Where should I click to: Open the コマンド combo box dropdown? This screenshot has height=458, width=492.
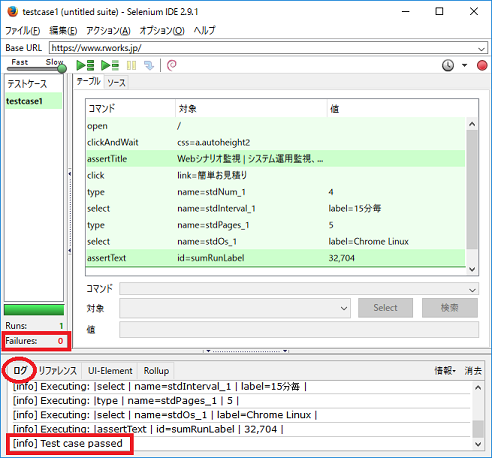pyautogui.click(x=472, y=289)
